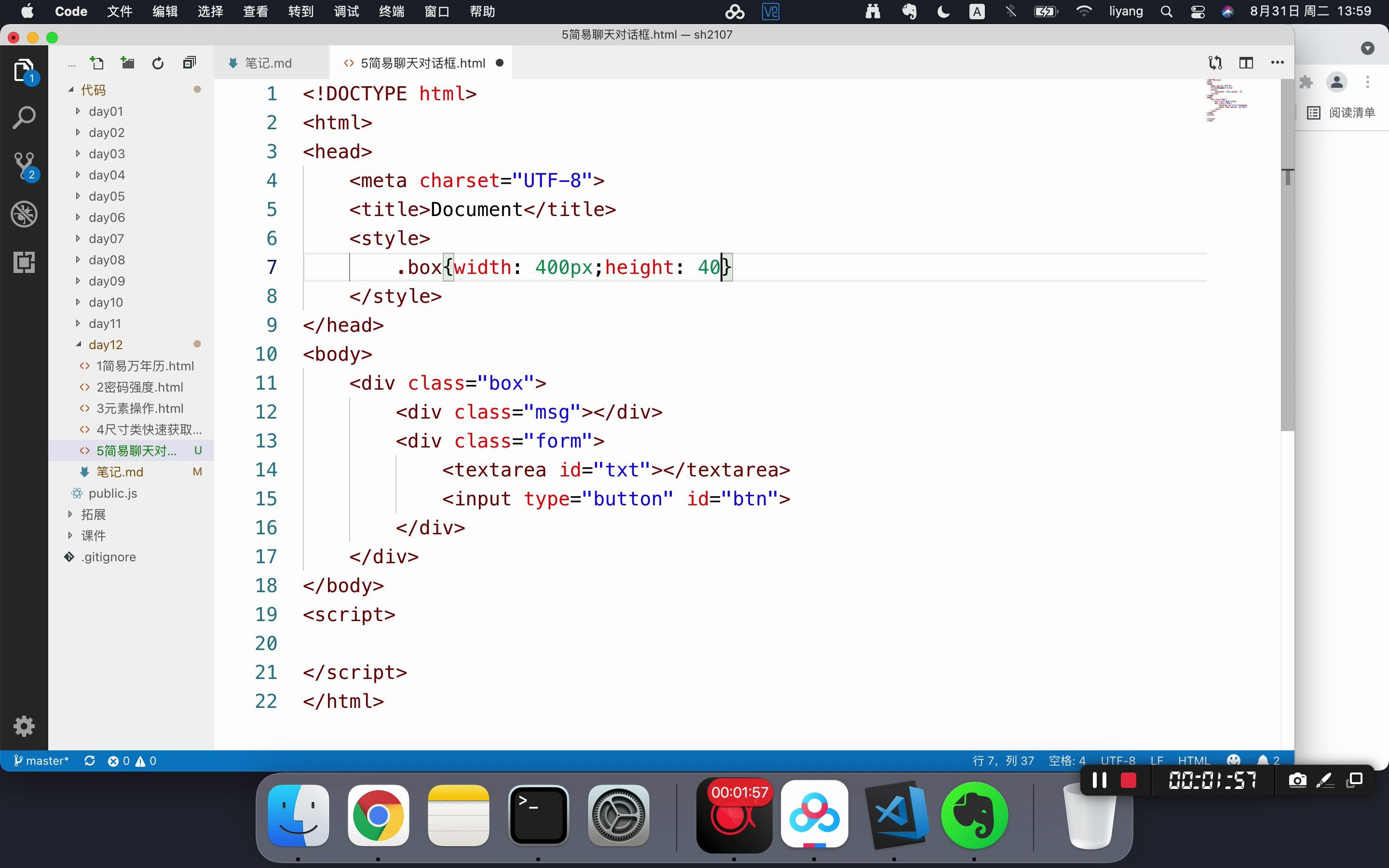This screenshot has width=1389, height=868.
Task: Click the feedback smiley in status bar
Action: (1233, 760)
